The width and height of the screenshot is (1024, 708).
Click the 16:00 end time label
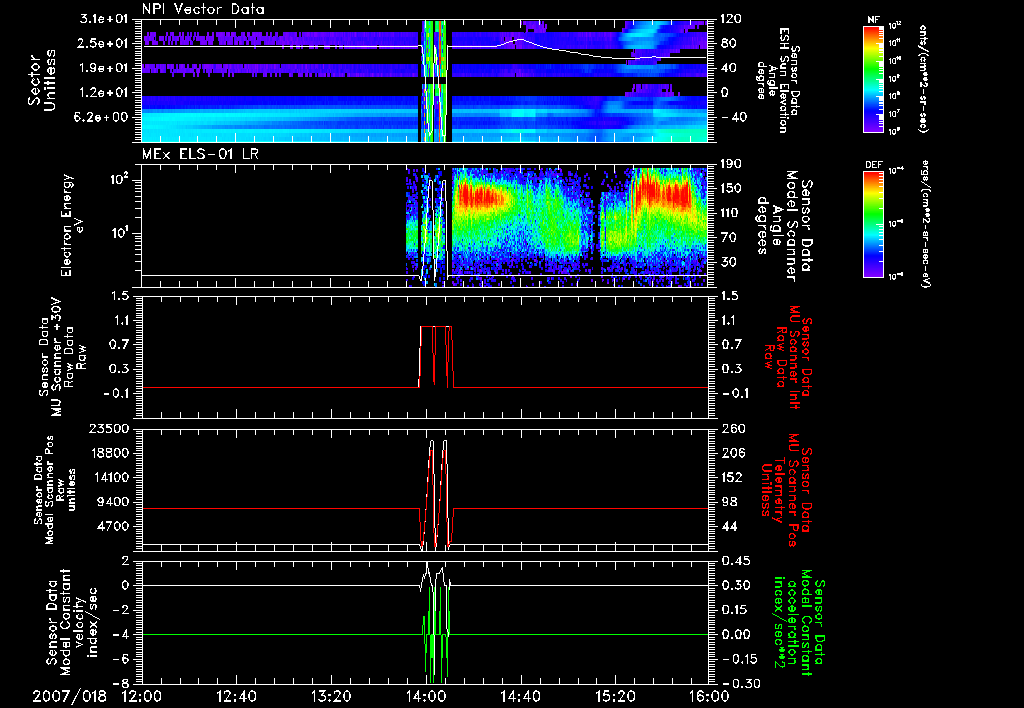click(x=708, y=695)
